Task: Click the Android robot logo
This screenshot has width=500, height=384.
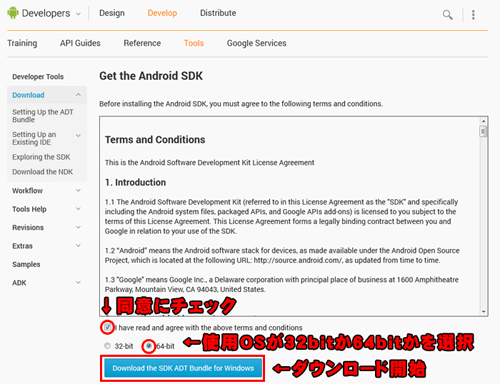Action: tap(13, 13)
